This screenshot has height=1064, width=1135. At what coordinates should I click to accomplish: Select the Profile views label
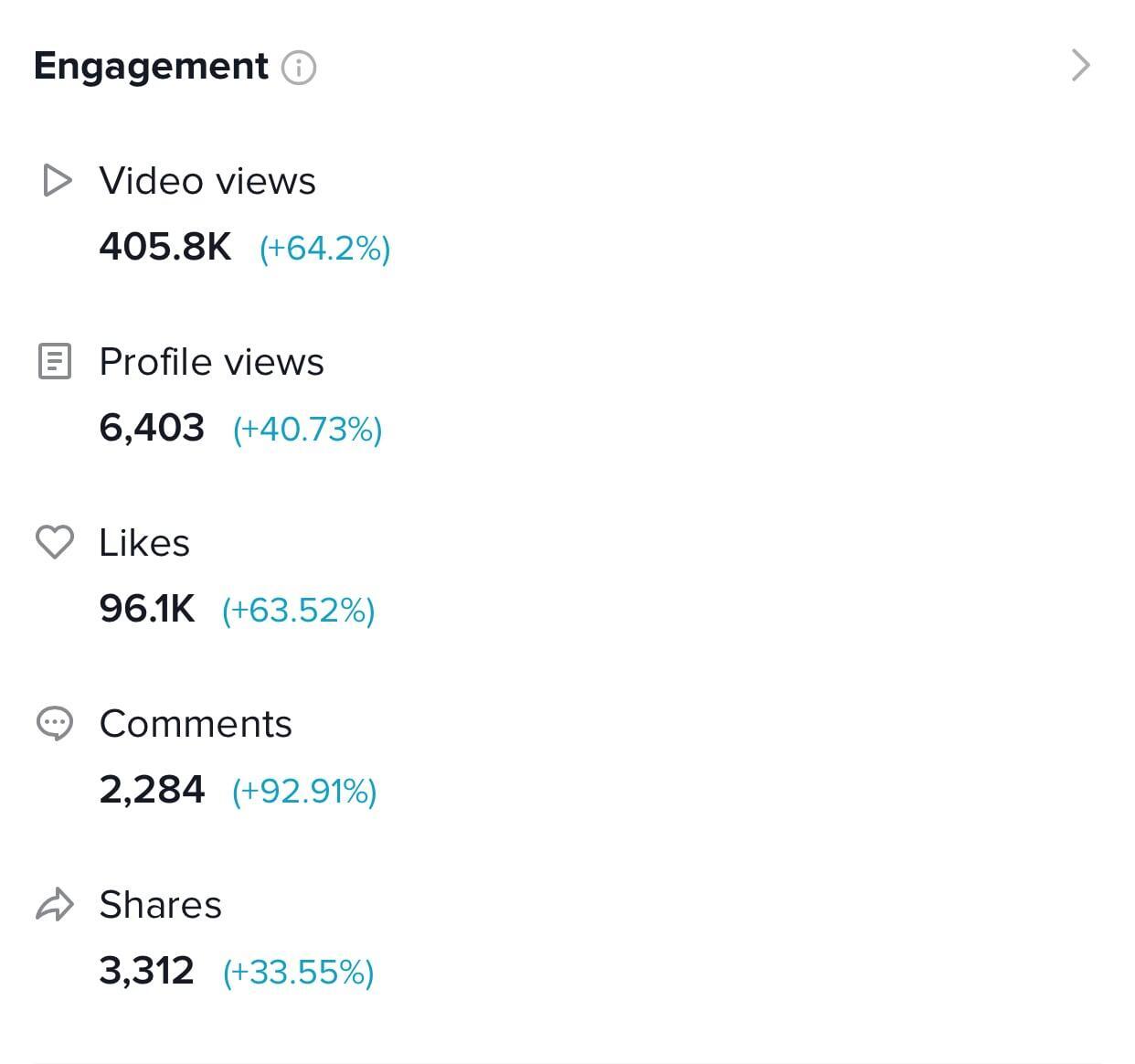[x=212, y=362]
